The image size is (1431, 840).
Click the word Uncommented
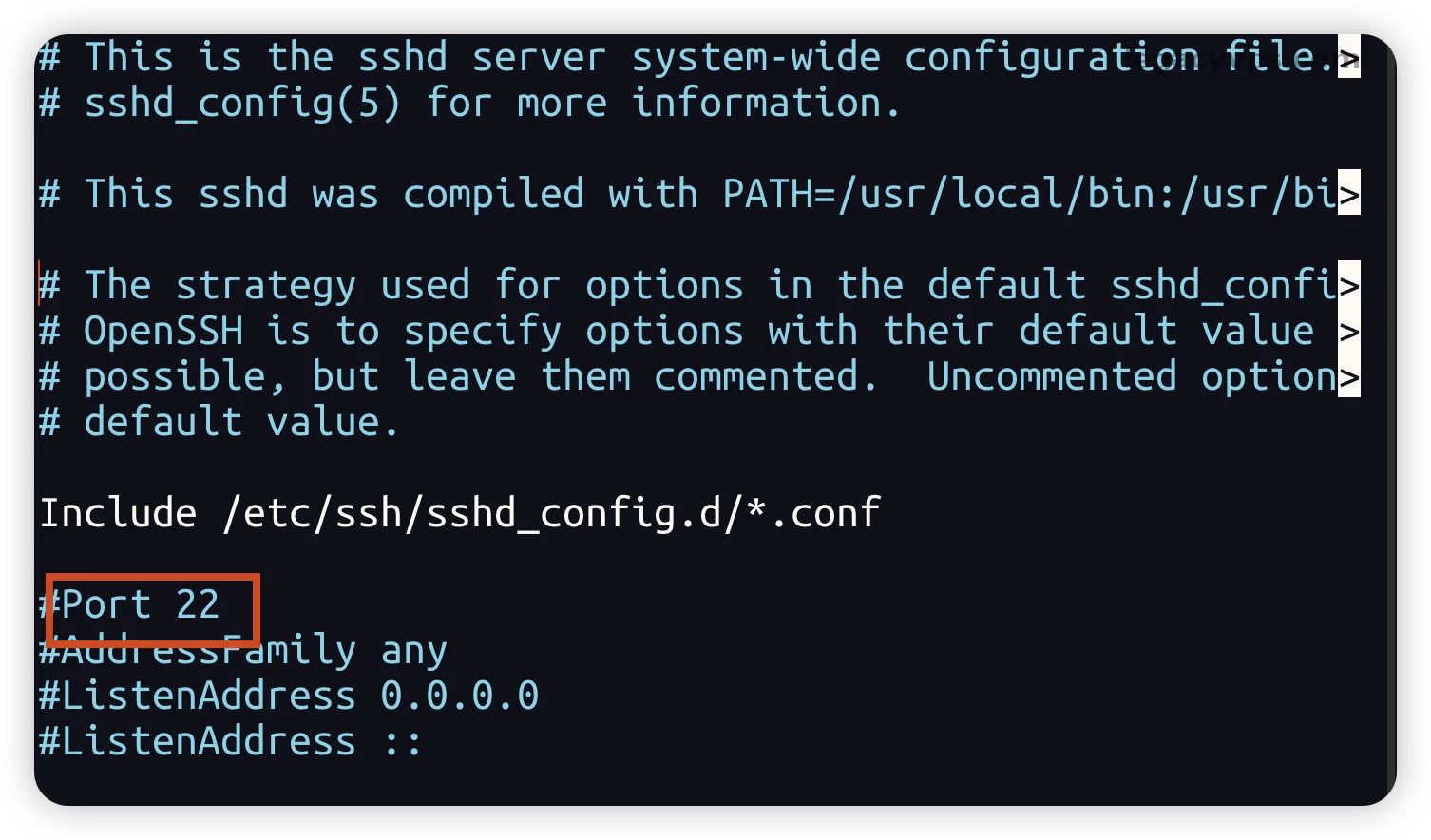1052,377
